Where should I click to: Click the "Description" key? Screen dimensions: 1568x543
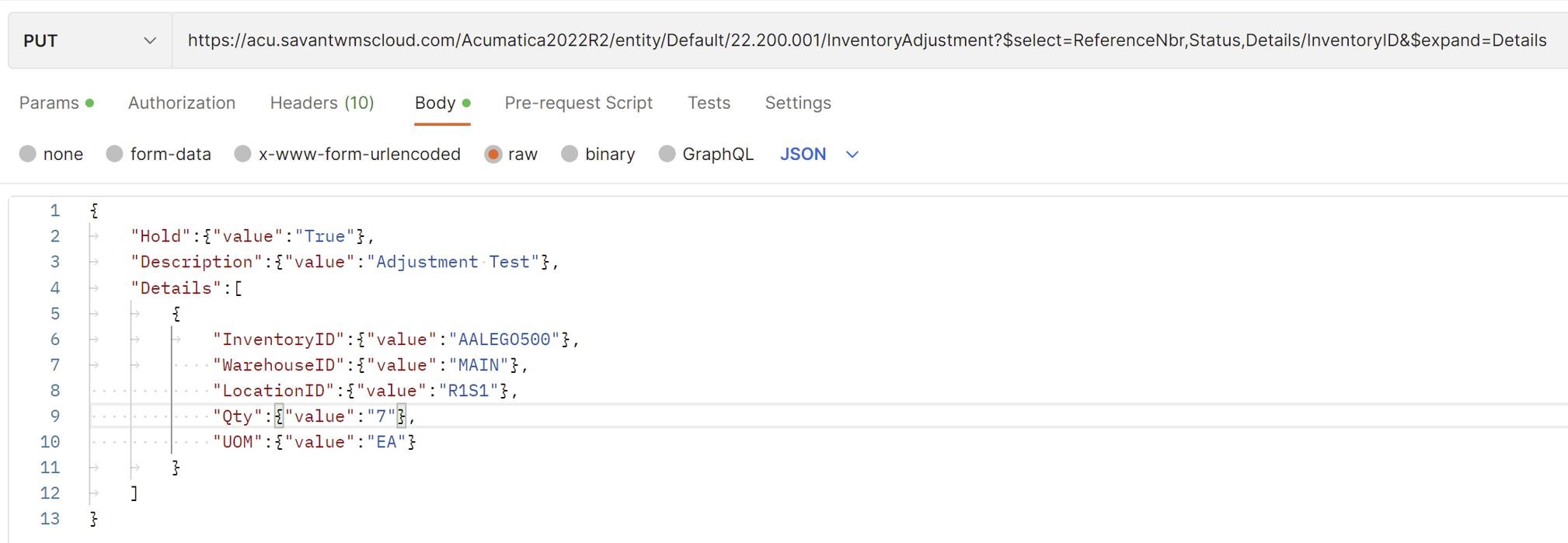click(197, 262)
